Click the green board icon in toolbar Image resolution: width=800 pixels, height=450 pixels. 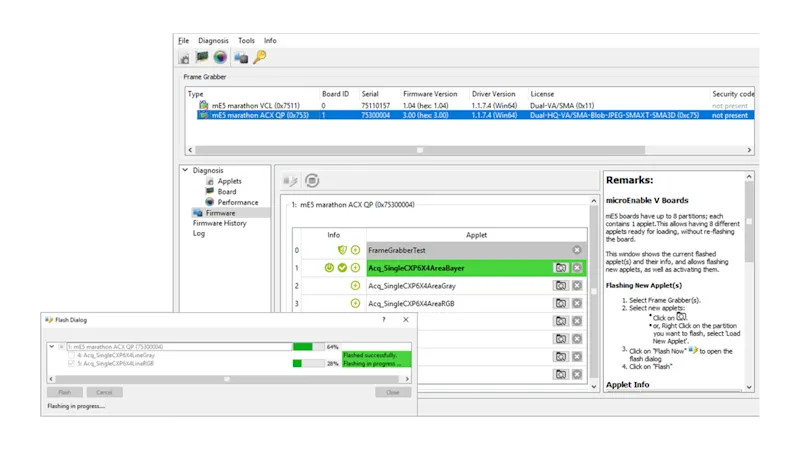(x=202, y=57)
